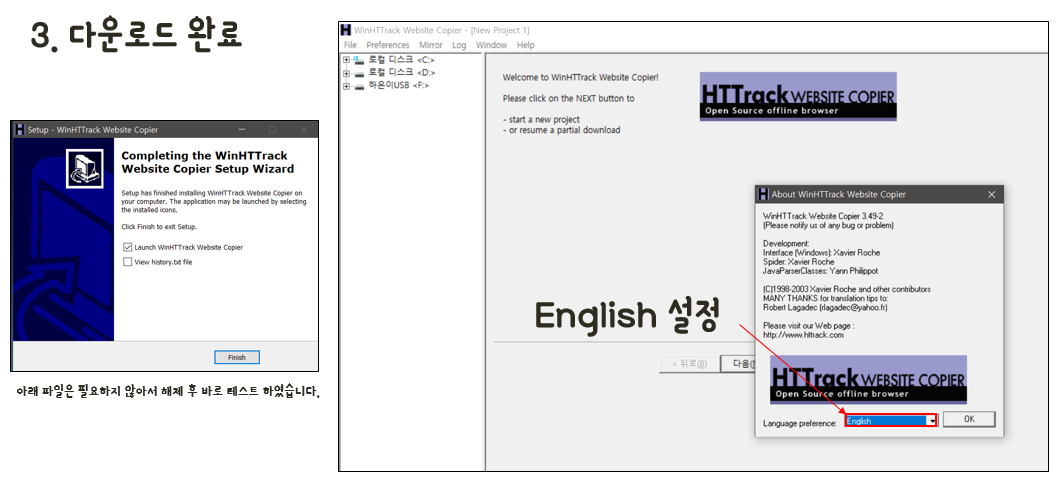The width and height of the screenshot is (1059, 495).
Task: Close the About WinHTTrack dialog
Action: pyautogui.click(x=991, y=194)
